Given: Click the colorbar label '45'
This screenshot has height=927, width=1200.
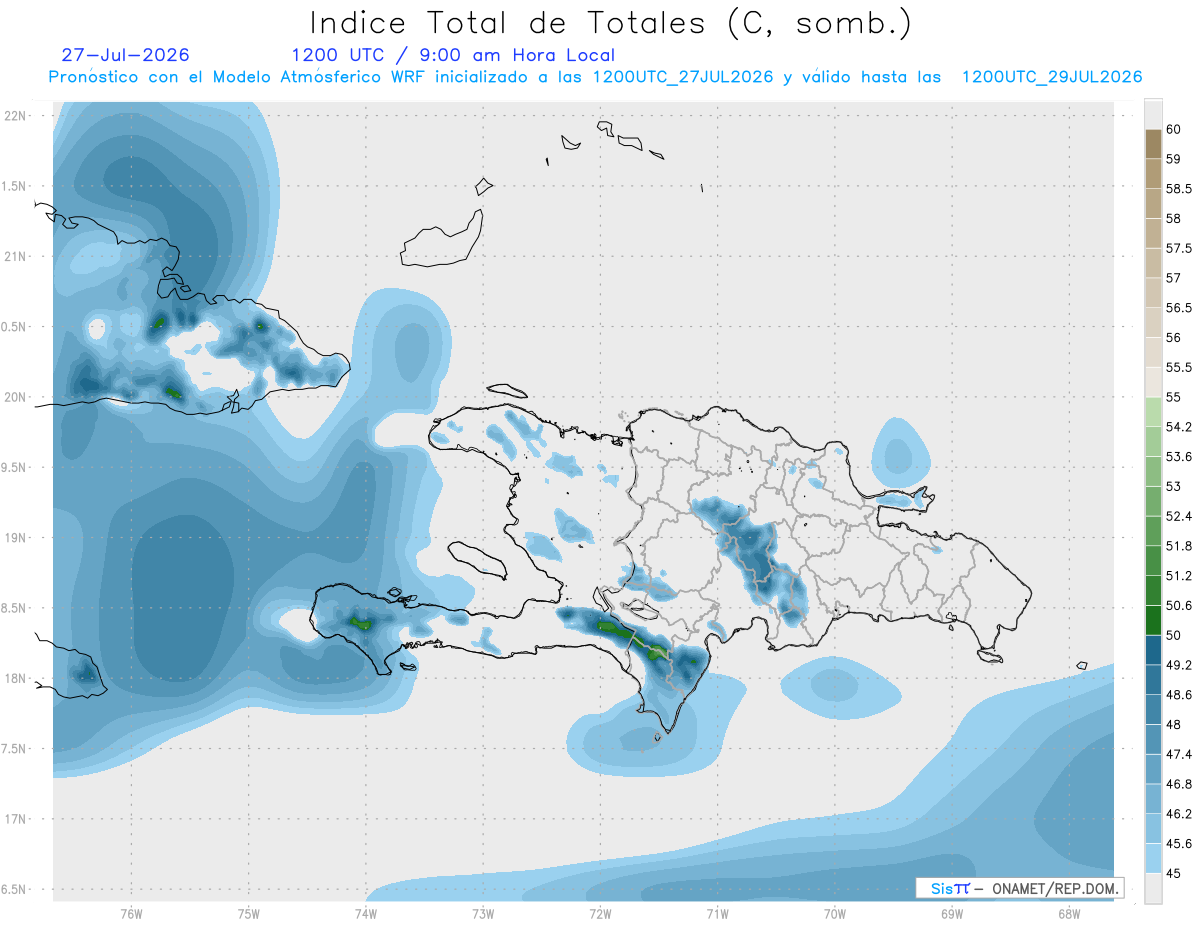Looking at the screenshot, I should click(x=1174, y=874).
